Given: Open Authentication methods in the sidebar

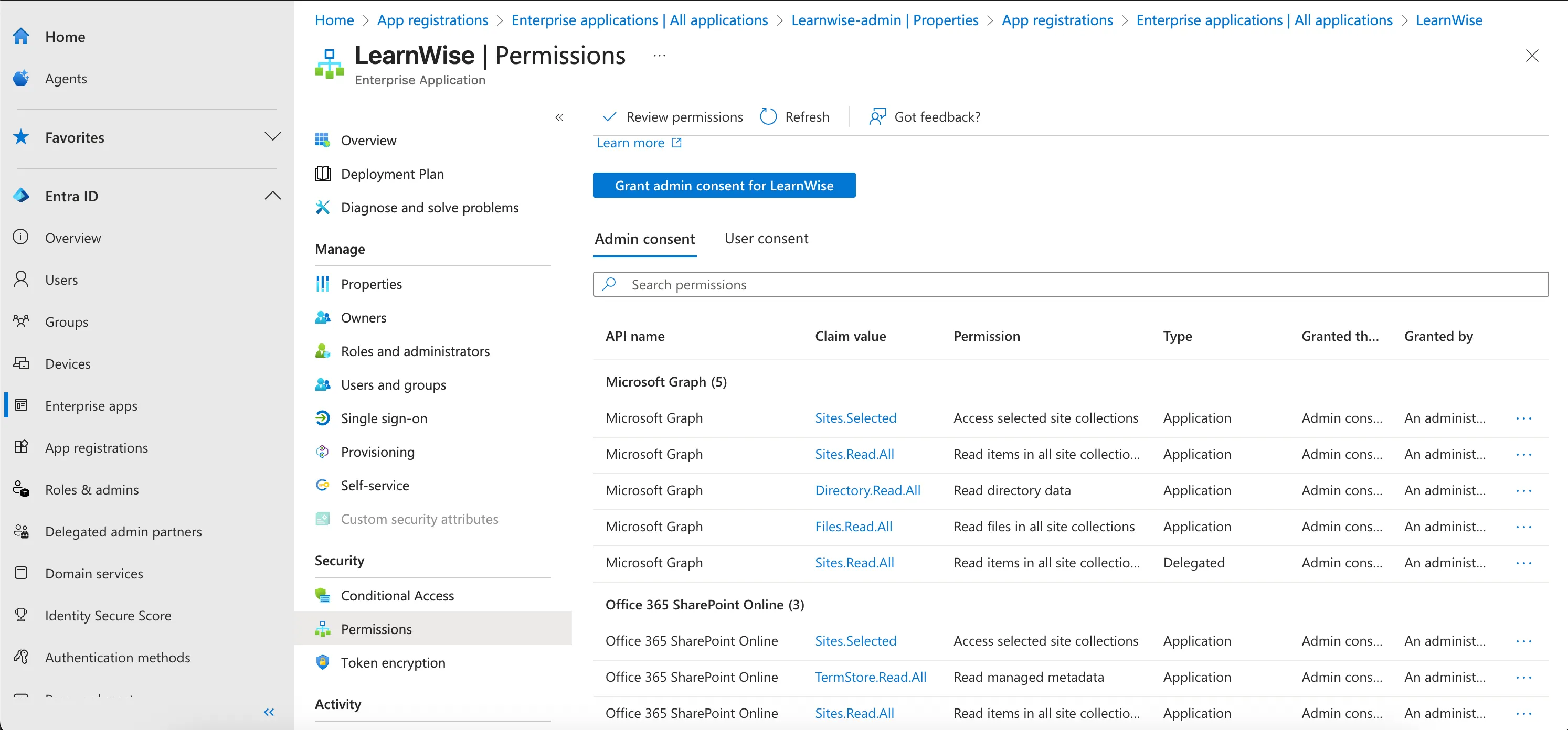Looking at the screenshot, I should [x=118, y=658].
